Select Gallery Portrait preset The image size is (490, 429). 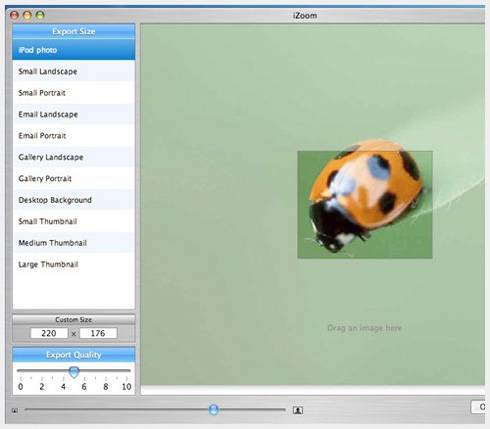(74, 179)
